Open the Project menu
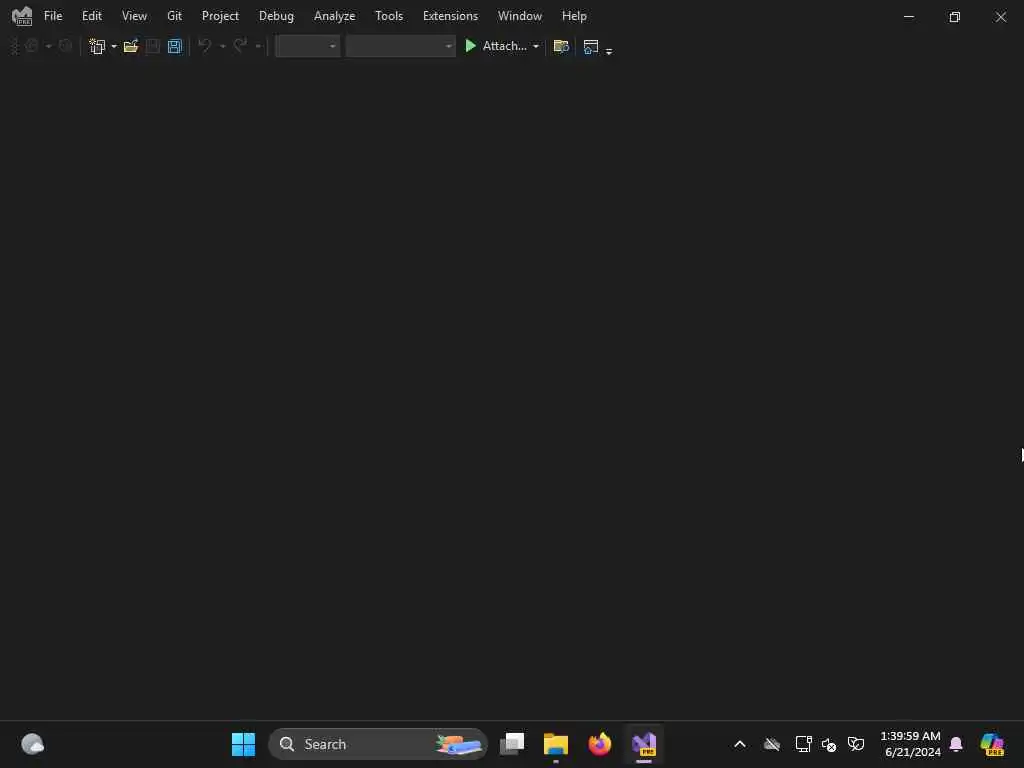 coord(220,16)
